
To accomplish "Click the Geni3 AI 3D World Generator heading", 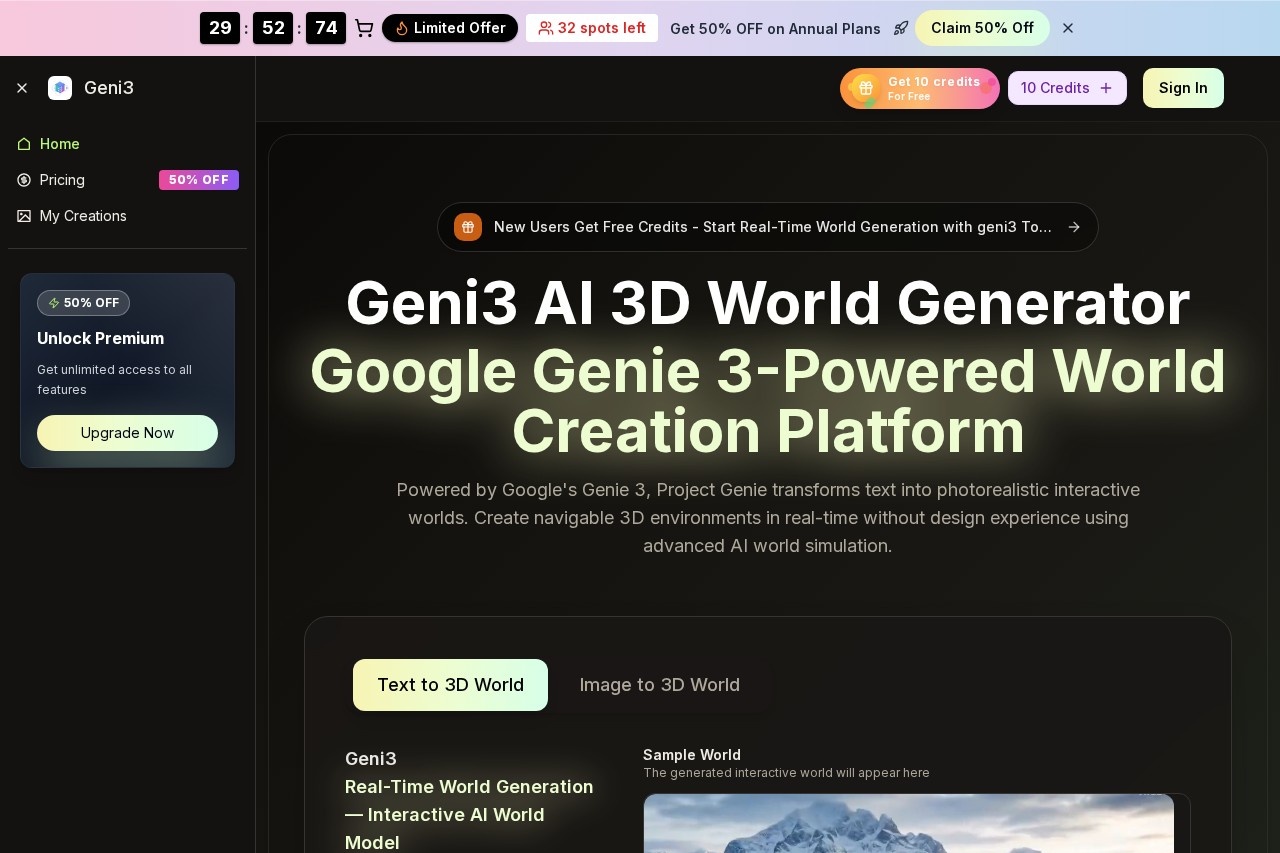I will pyautogui.click(x=768, y=303).
